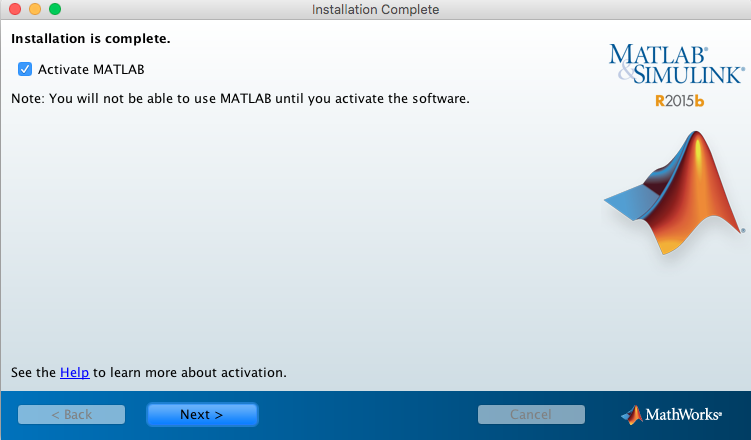Open the Help link about activation
The width and height of the screenshot is (751, 440).
click(x=75, y=372)
